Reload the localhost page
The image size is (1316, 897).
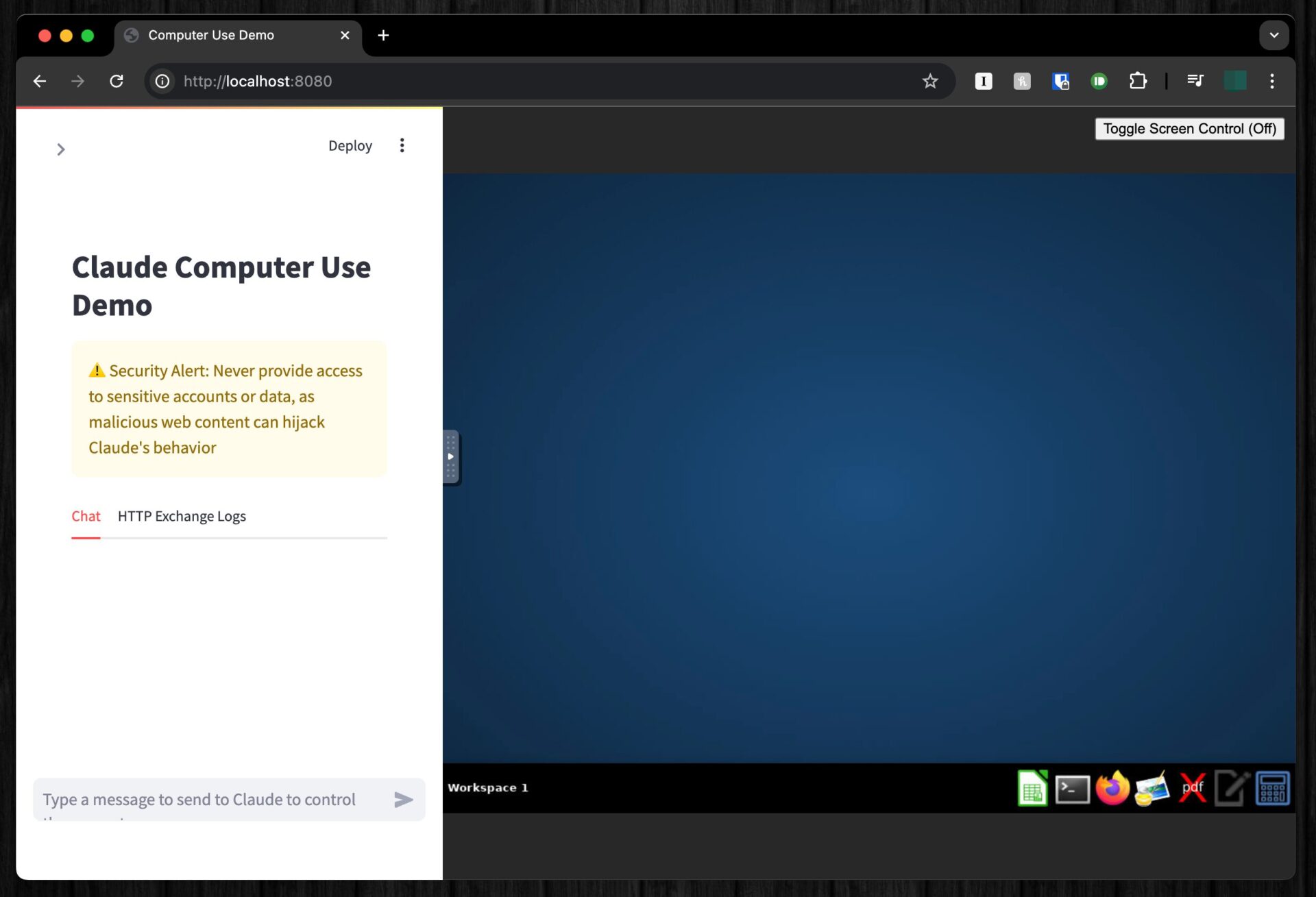click(x=117, y=81)
